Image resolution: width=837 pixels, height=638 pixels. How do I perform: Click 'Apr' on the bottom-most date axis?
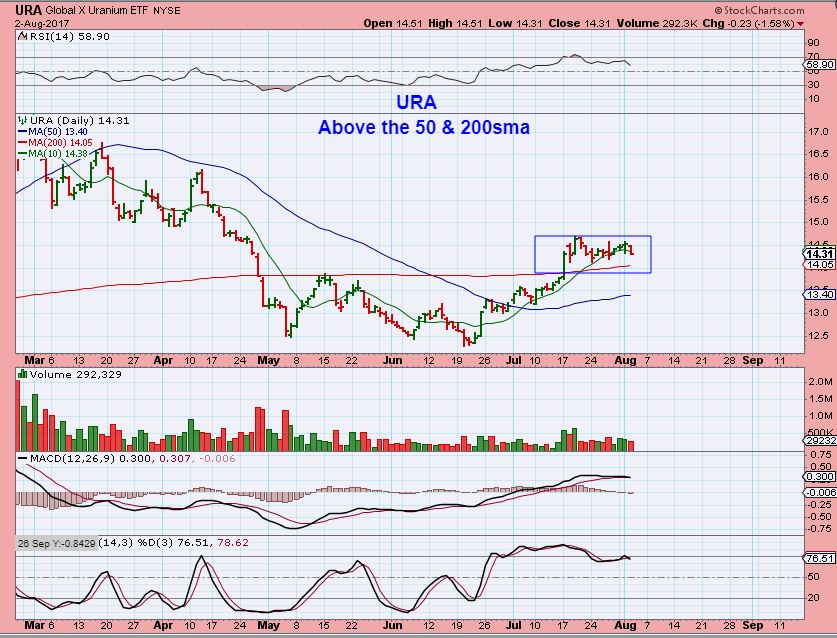[x=163, y=625]
